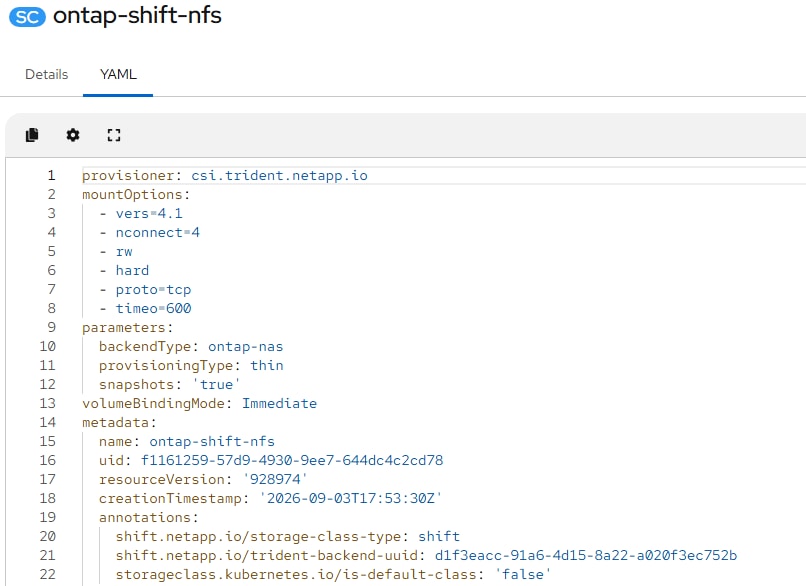Click the SC resource badge
Image resolution: width=806 pixels, height=586 pixels.
(27, 16)
